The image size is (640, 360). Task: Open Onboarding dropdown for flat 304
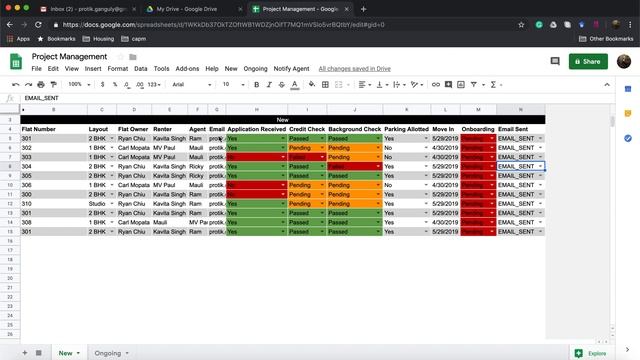(x=492, y=167)
